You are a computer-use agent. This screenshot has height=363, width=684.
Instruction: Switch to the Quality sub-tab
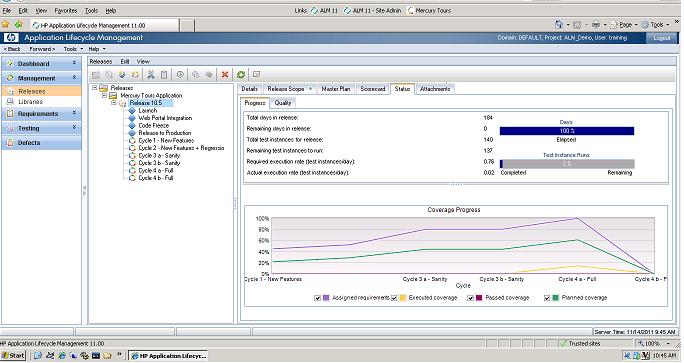point(283,103)
